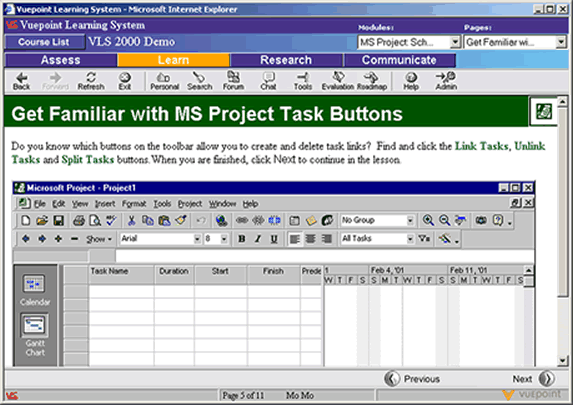Viewport: 574px width, 405px height.
Task: Switch to the Learn tab
Action: click(174, 60)
